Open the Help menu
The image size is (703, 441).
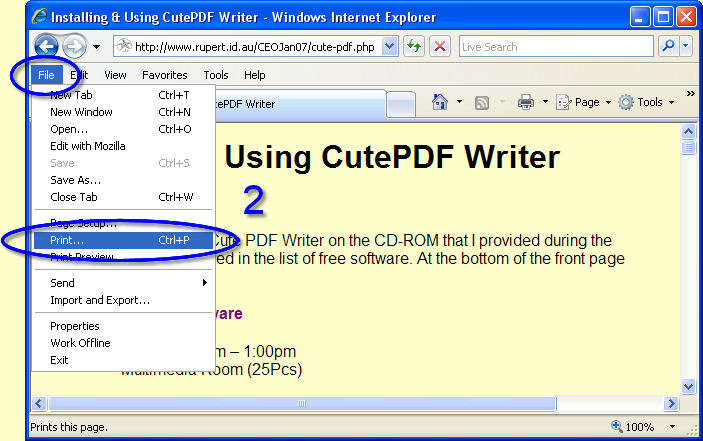[255, 75]
